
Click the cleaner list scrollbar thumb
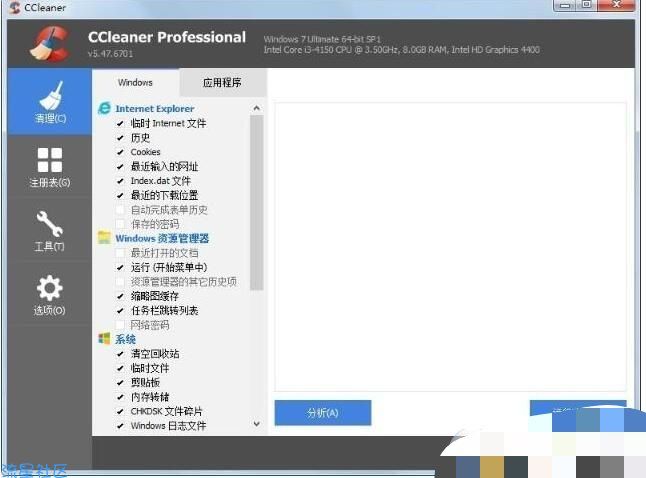[257, 203]
